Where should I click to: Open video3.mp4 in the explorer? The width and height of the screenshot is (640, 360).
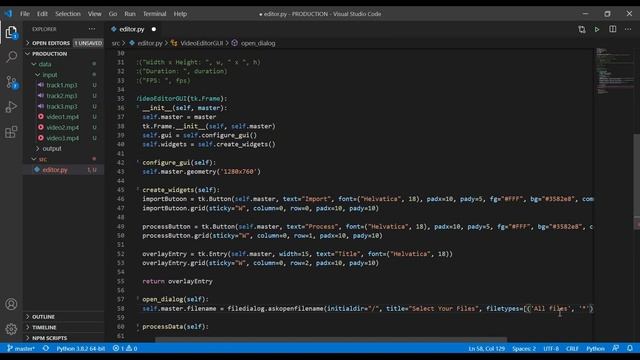point(64,138)
